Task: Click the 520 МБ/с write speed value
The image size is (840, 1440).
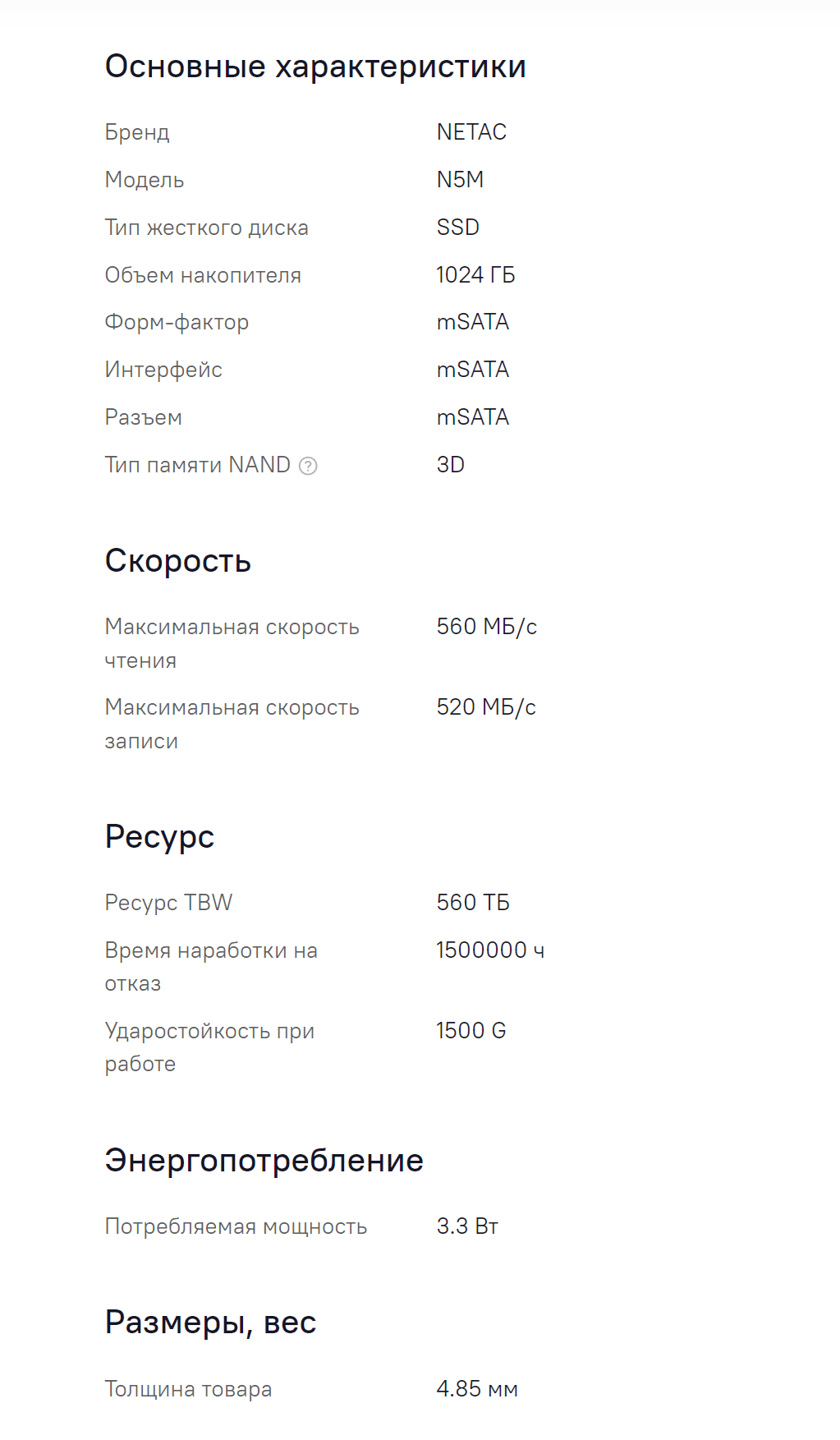Action: point(486,707)
